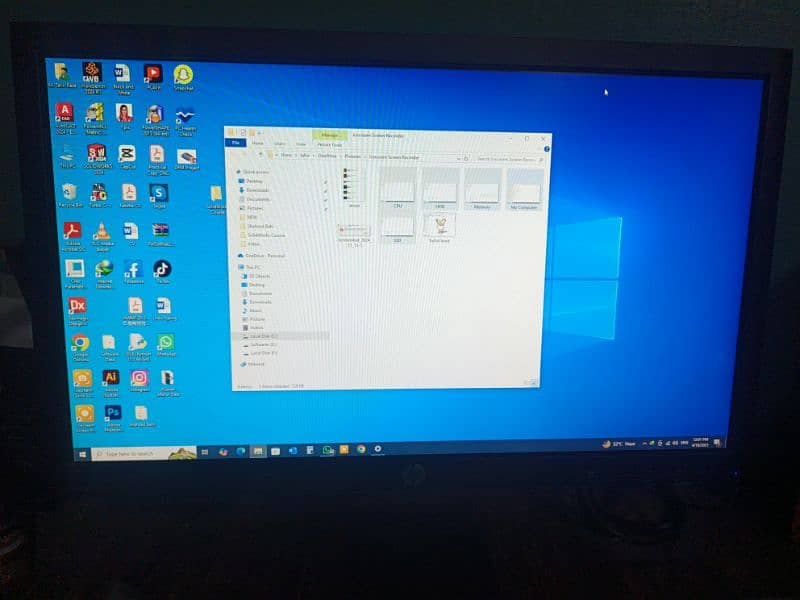Open the Facebook desktop shortcut

[x=133, y=272]
